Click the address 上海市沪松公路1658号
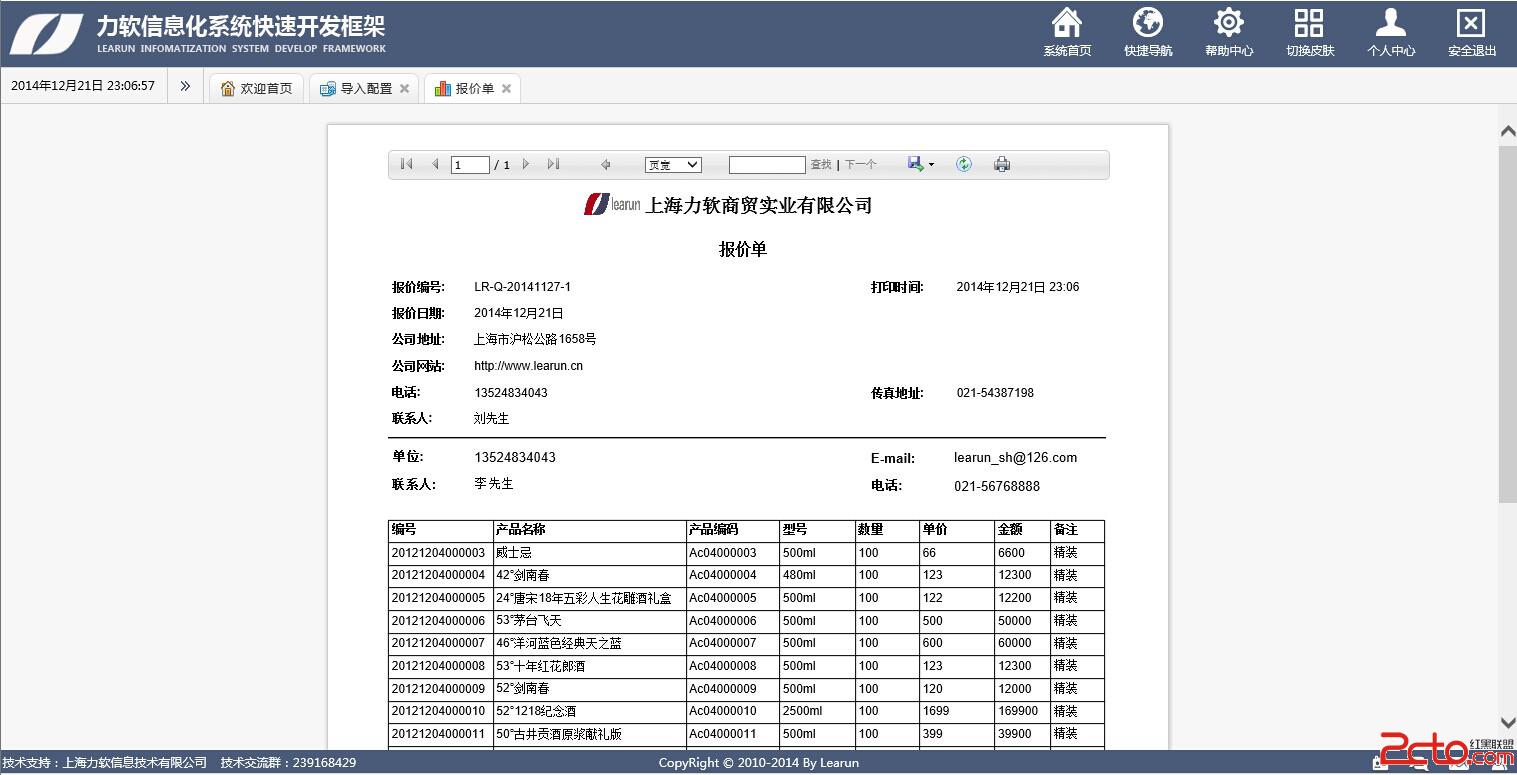 (535, 340)
